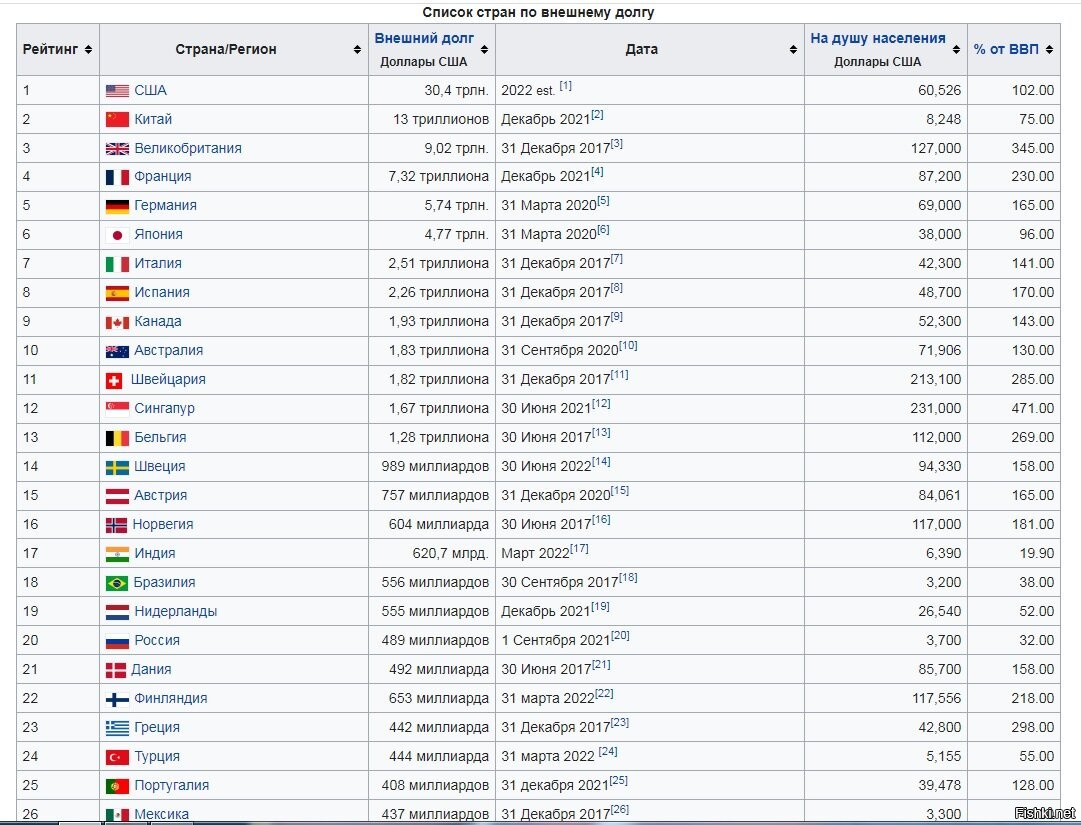Viewport: 1081px width, 825px height.
Task: Click the Turkey flag icon
Action: tap(117, 757)
